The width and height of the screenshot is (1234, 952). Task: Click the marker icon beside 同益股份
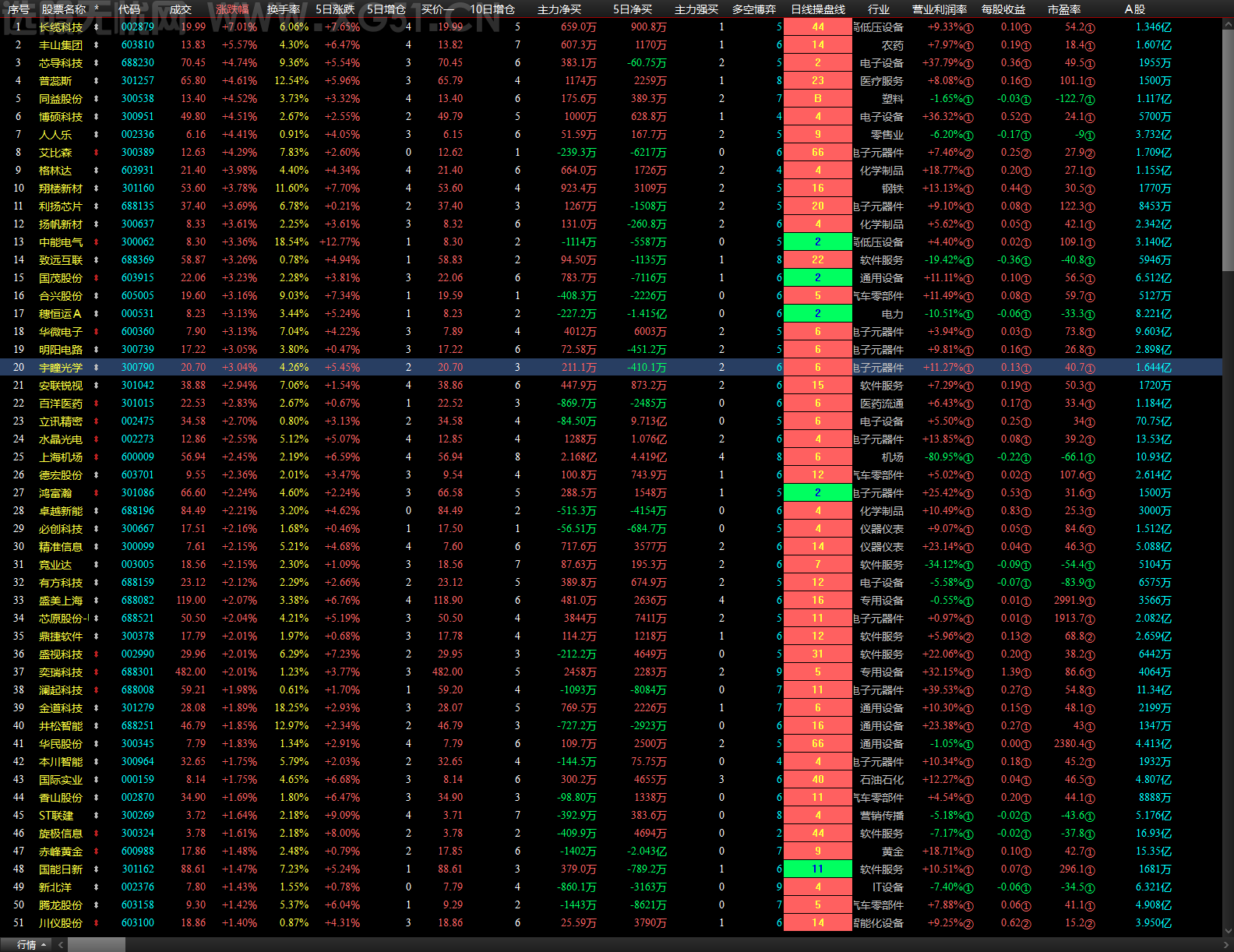pos(97,99)
